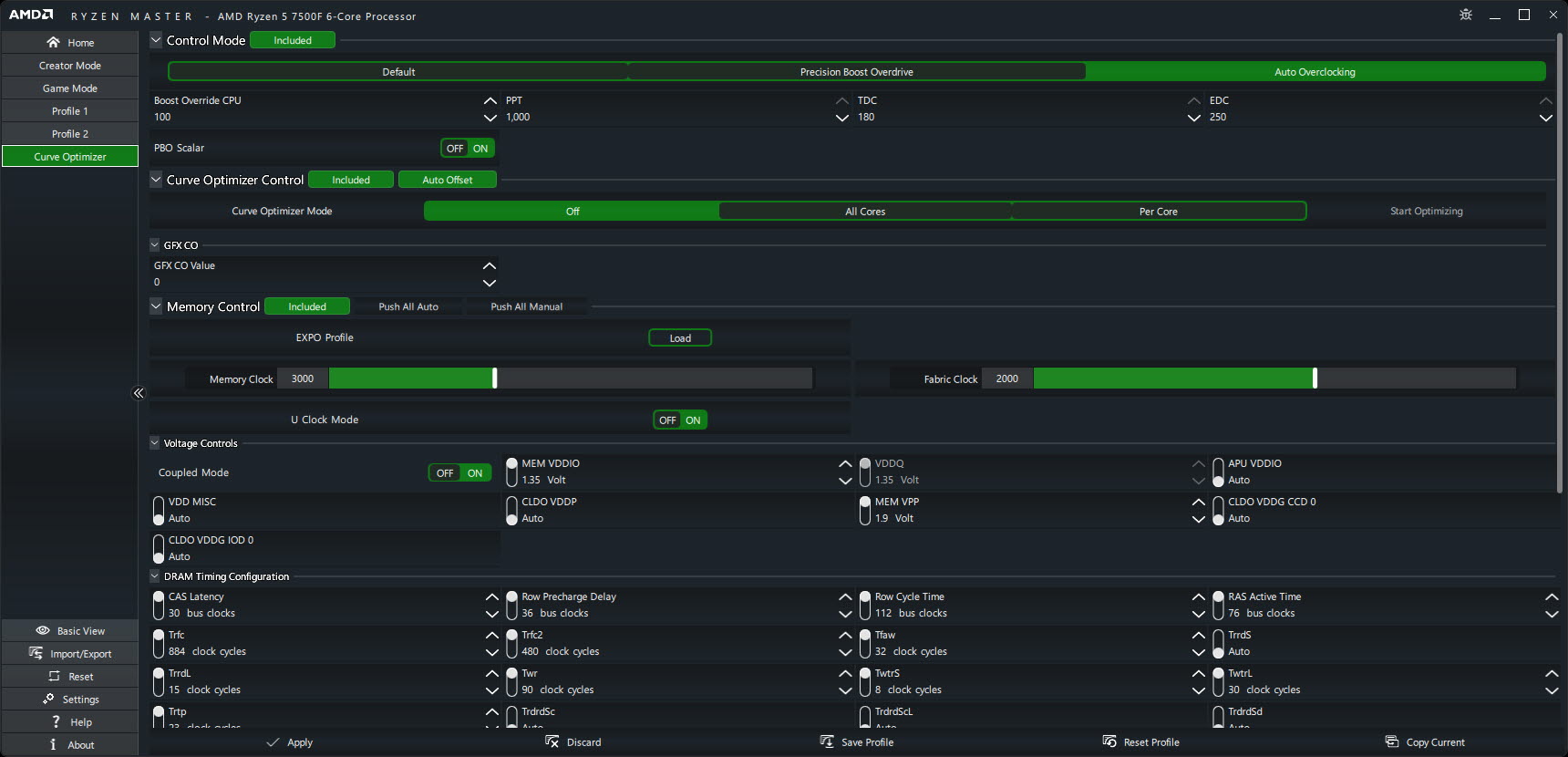Toggle the Trfc auto/manual switch

[159, 643]
